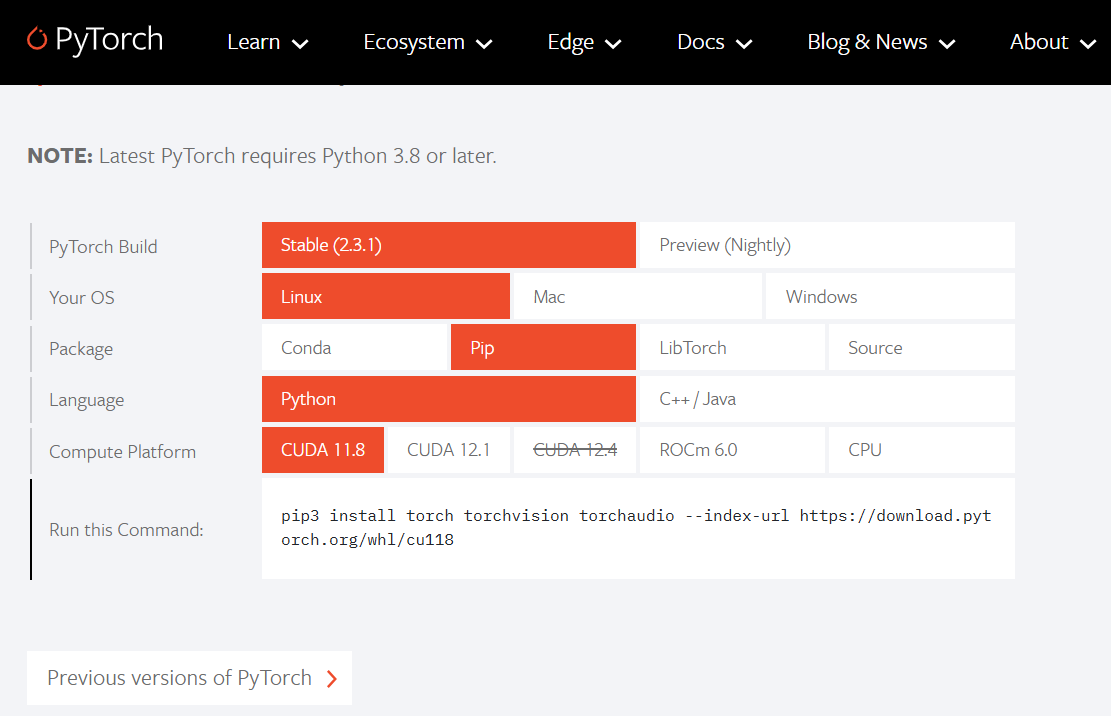Screen dimensions: 1111x716
Task: Click the PyTorch flame logo icon
Action: coord(37,38)
